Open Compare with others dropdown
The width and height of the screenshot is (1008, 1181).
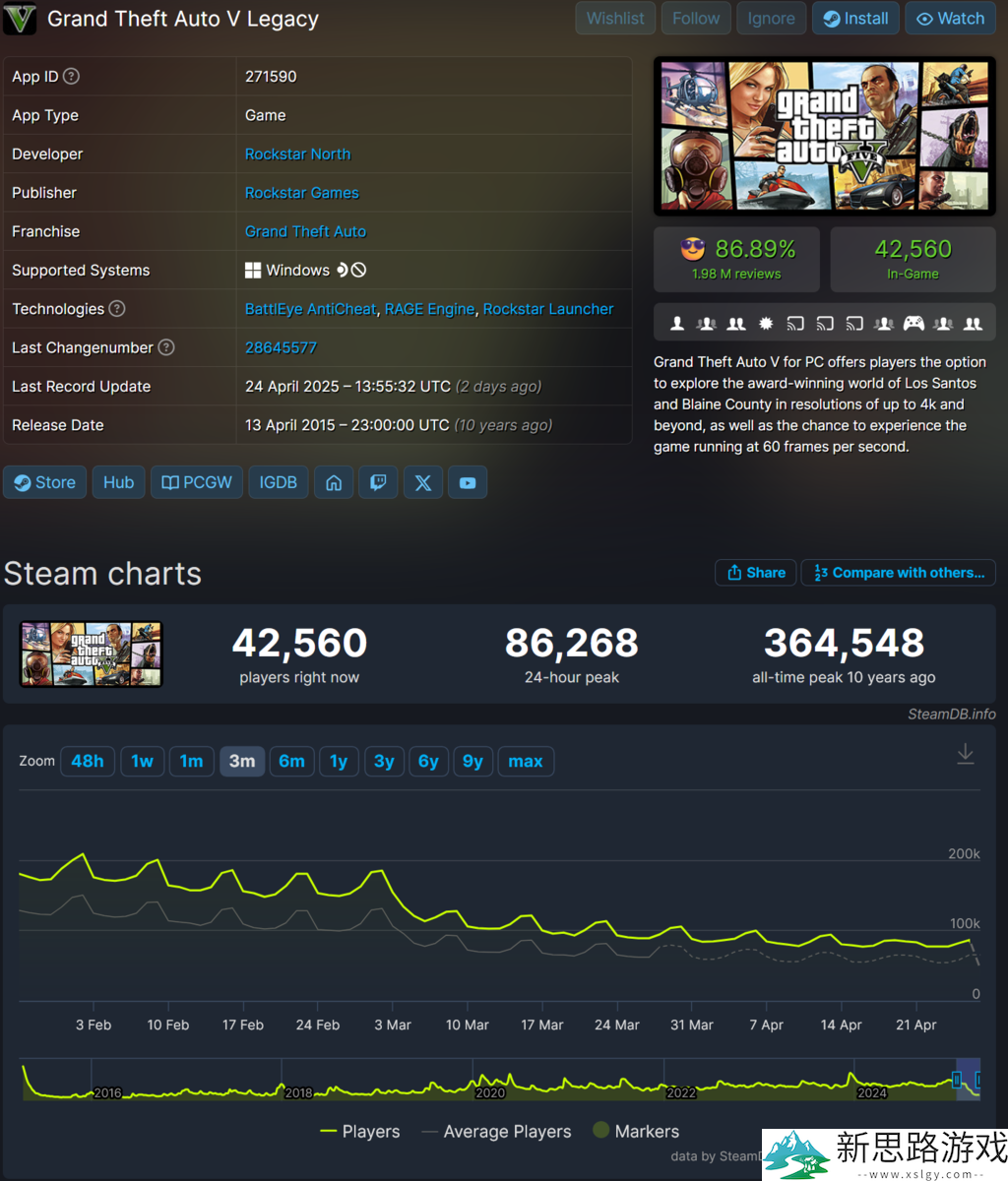click(x=899, y=573)
